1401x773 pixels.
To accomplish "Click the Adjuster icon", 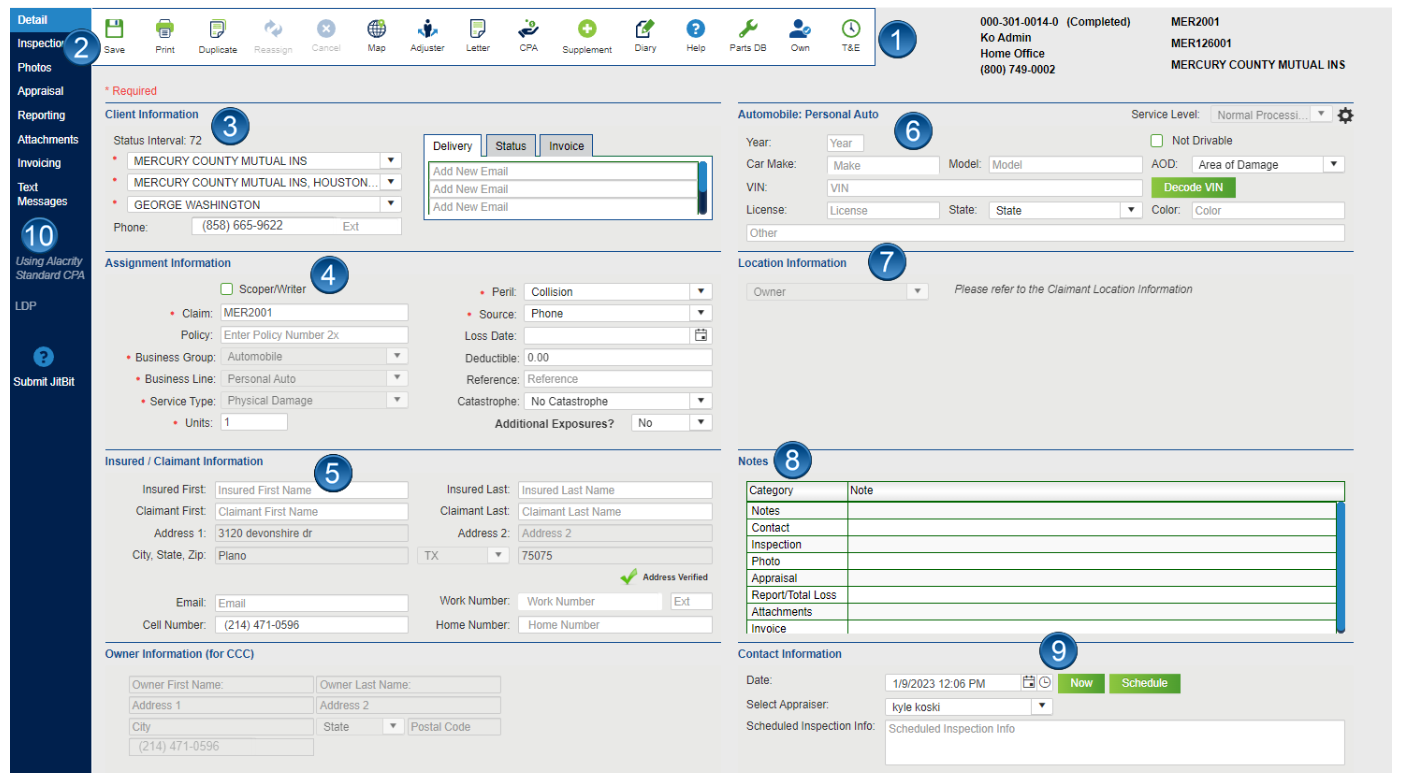I will [427, 29].
